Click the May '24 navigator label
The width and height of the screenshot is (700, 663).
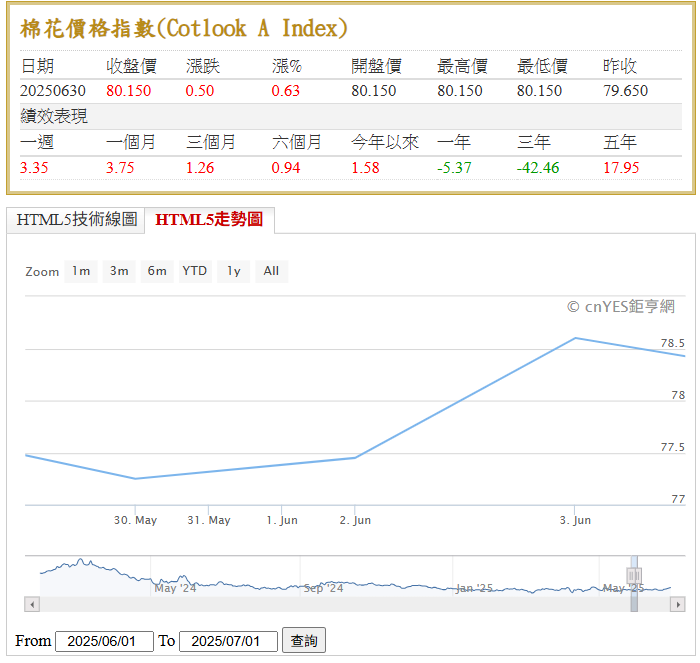pyautogui.click(x=175, y=588)
